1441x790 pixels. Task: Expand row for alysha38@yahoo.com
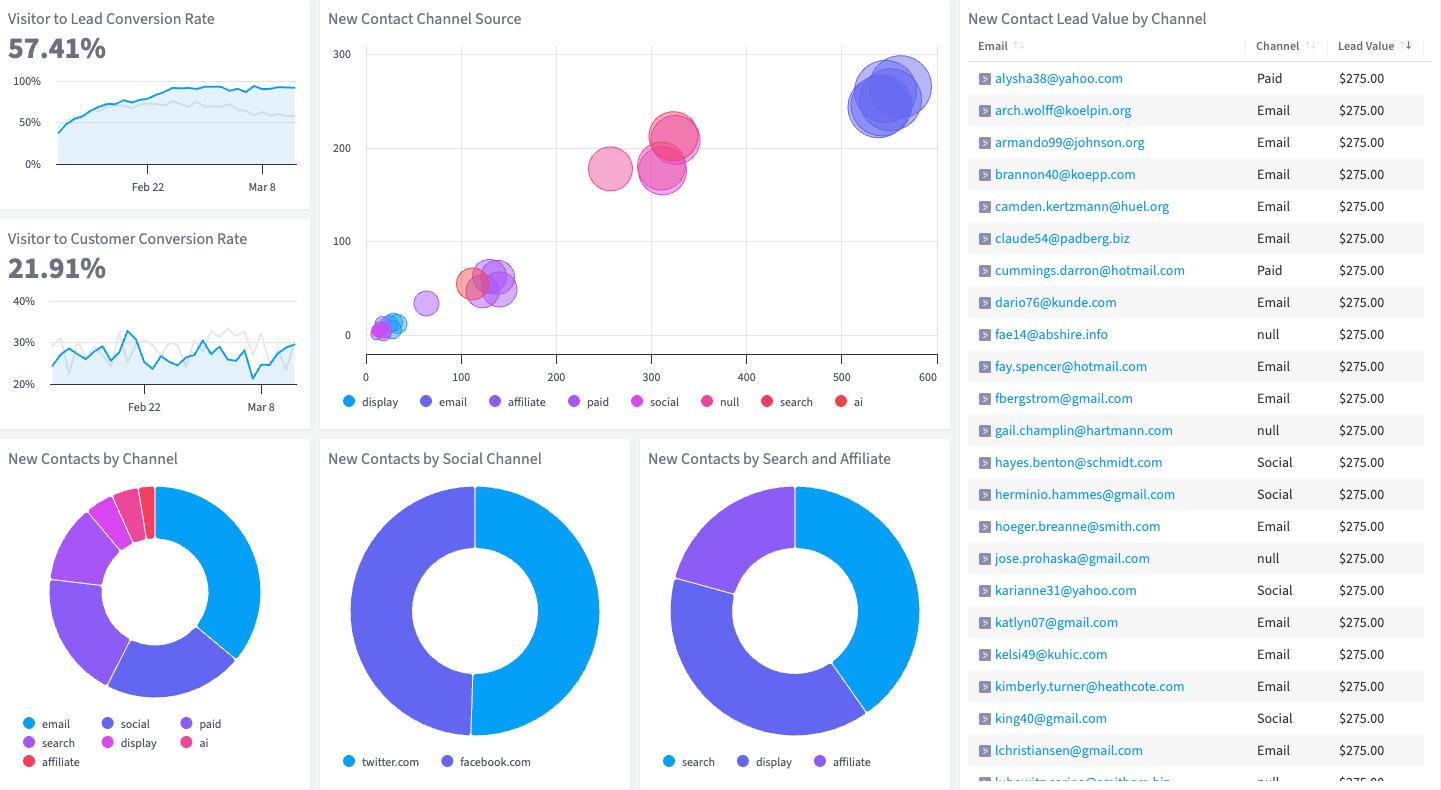984,78
